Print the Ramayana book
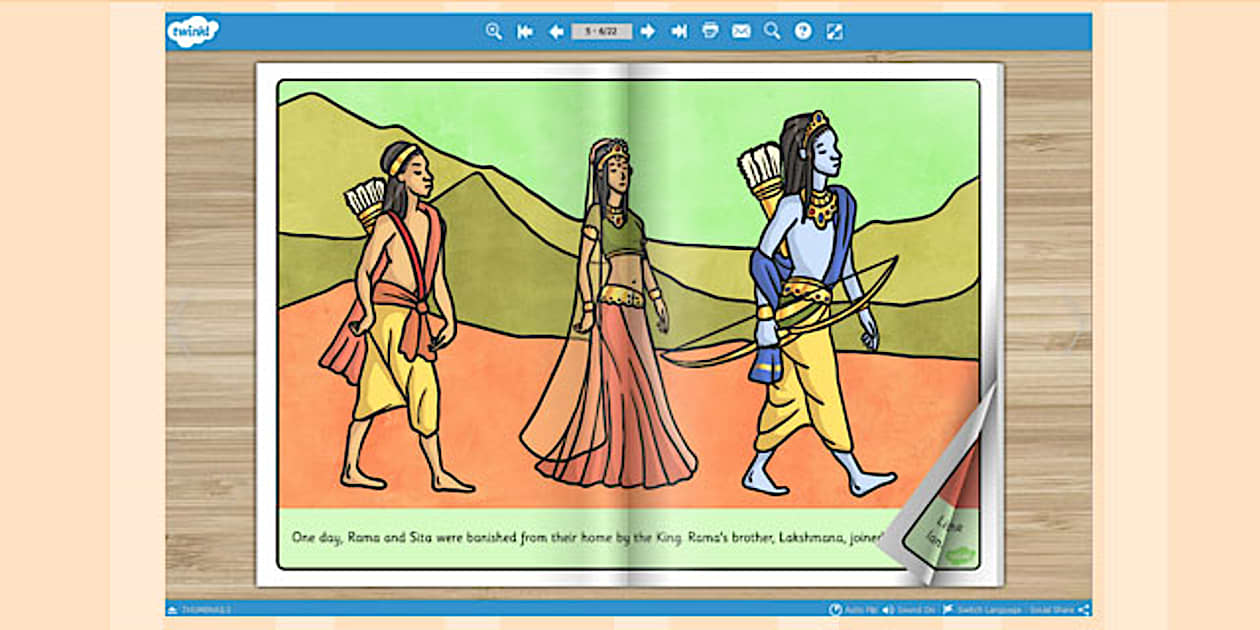Viewport: 1260px width, 630px height. [x=710, y=31]
